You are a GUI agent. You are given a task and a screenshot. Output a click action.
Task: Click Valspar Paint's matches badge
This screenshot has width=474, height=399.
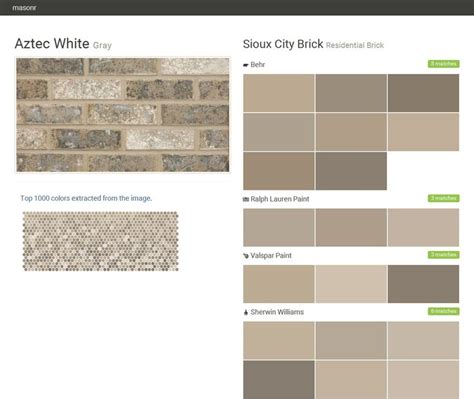click(444, 255)
